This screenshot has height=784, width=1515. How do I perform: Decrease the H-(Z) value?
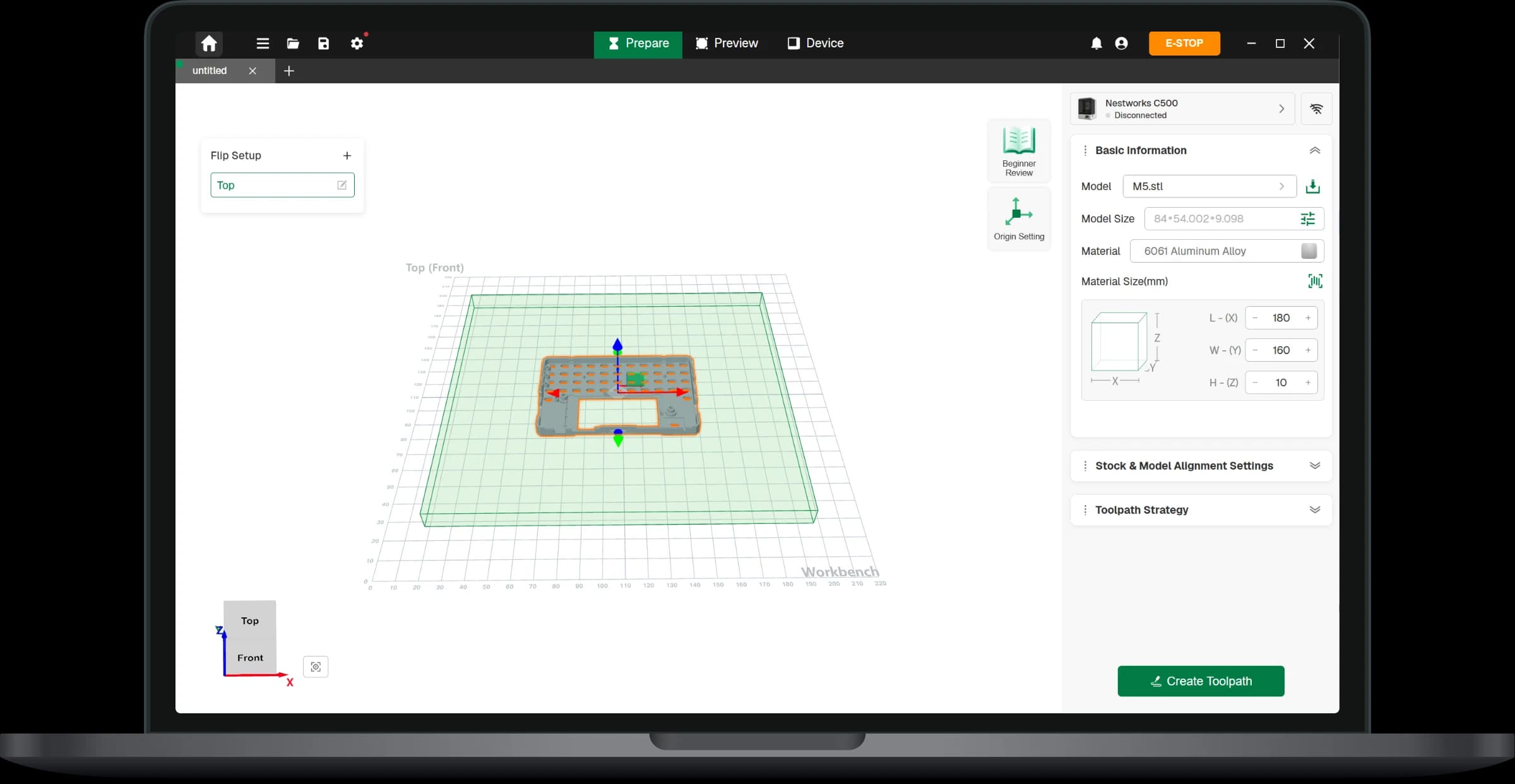point(1255,383)
